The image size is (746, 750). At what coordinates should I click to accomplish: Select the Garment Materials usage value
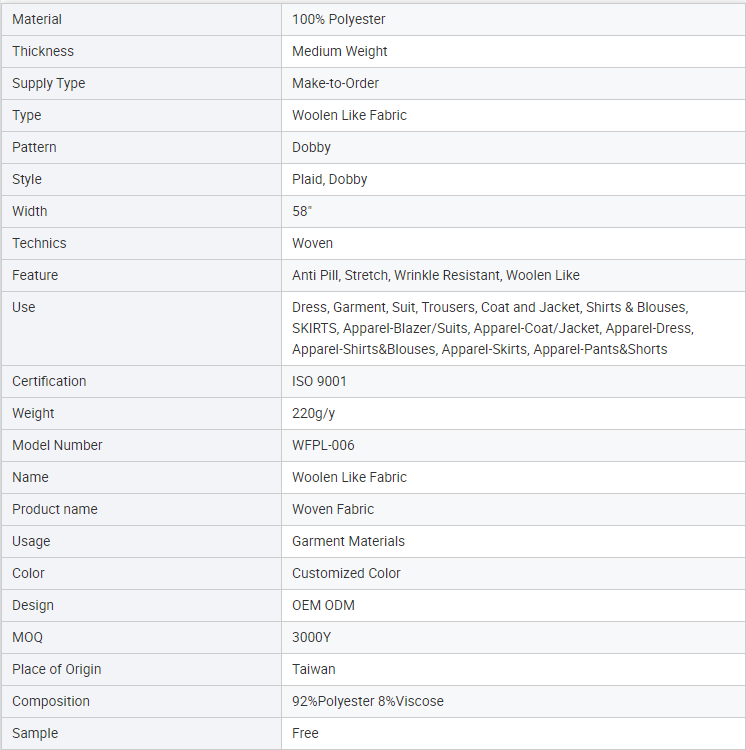pyautogui.click(x=348, y=541)
